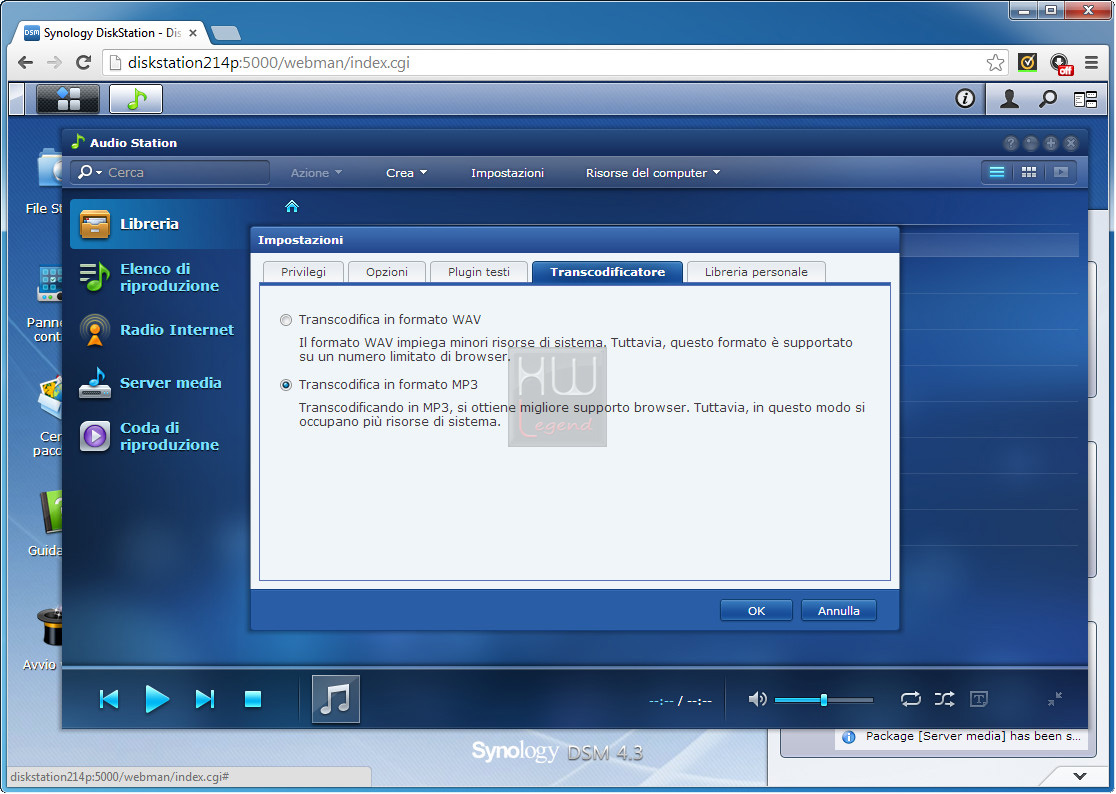Stop playback

click(253, 699)
